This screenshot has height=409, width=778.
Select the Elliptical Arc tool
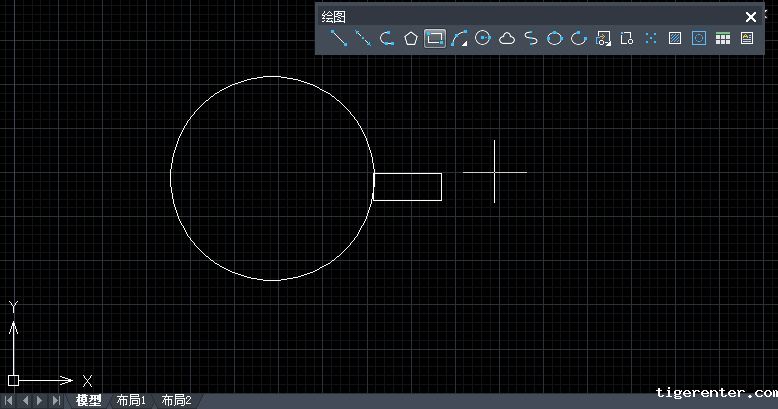(579, 39)
